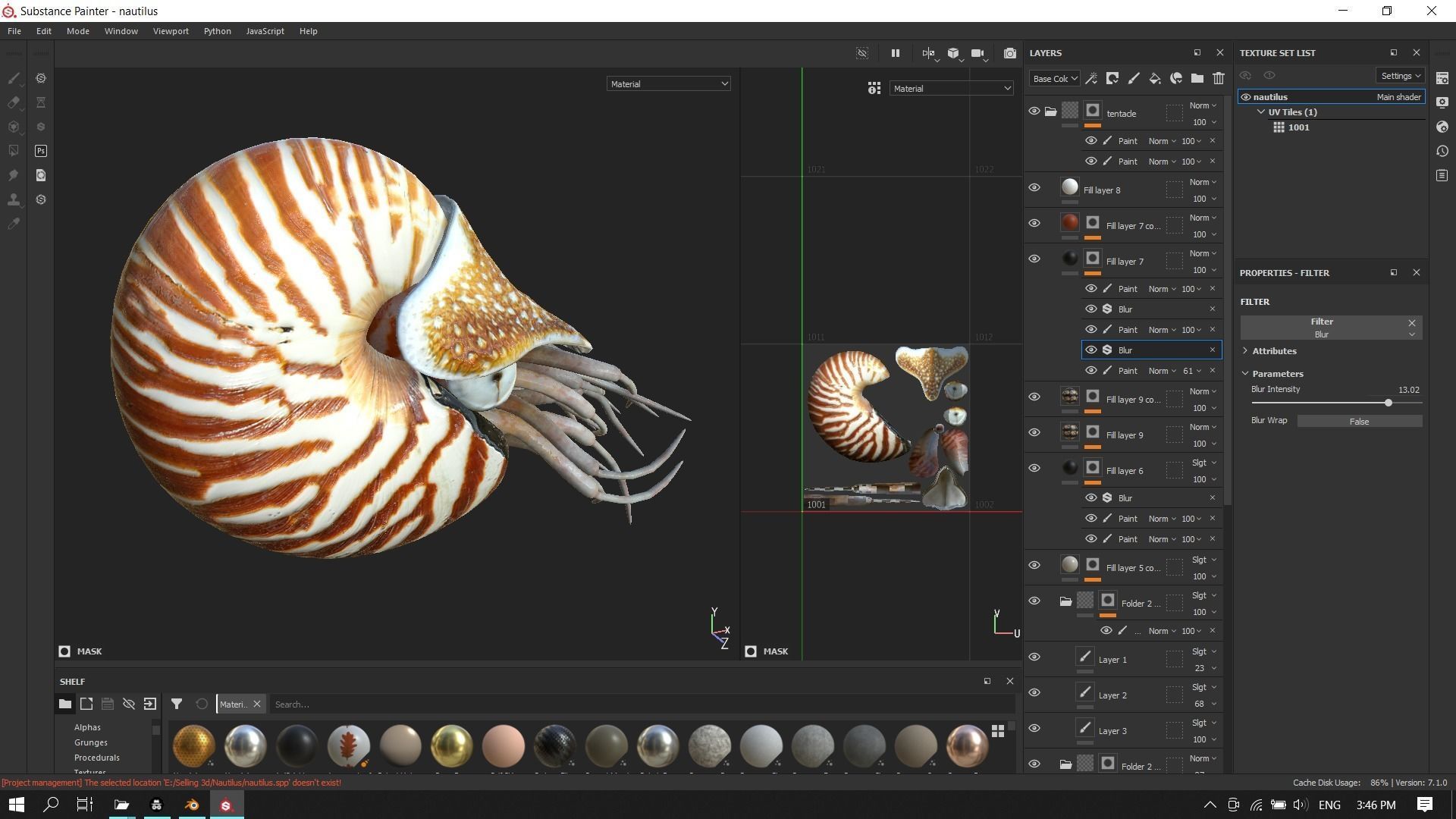Click the hide-UI crossed eye icon
Image resolution: width=1456 pixels, height=819 pixels.
click(862, 53)
